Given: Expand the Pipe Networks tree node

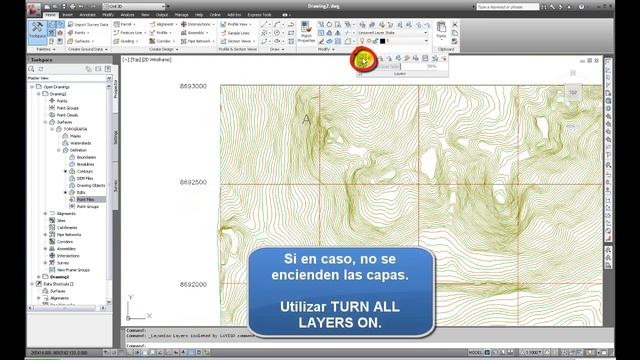Looking at the screenshot, I should (x=45, y=235).
